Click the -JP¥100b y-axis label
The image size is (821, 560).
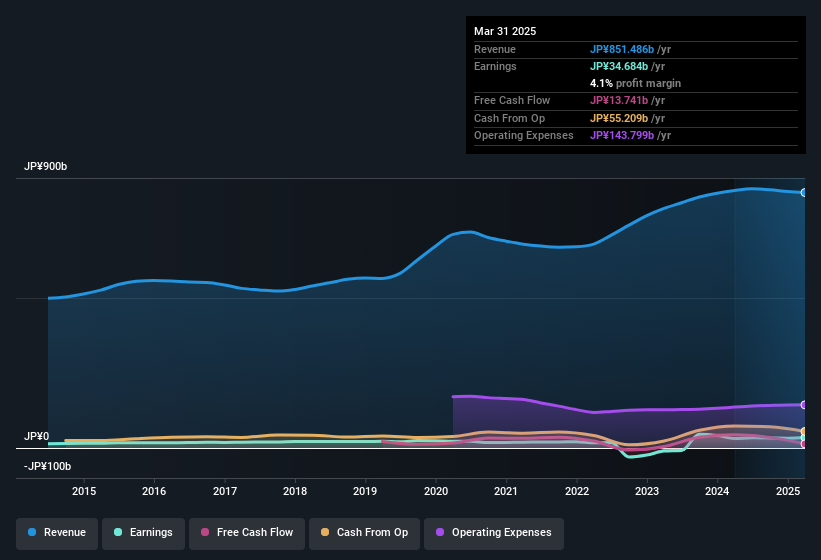47,466
